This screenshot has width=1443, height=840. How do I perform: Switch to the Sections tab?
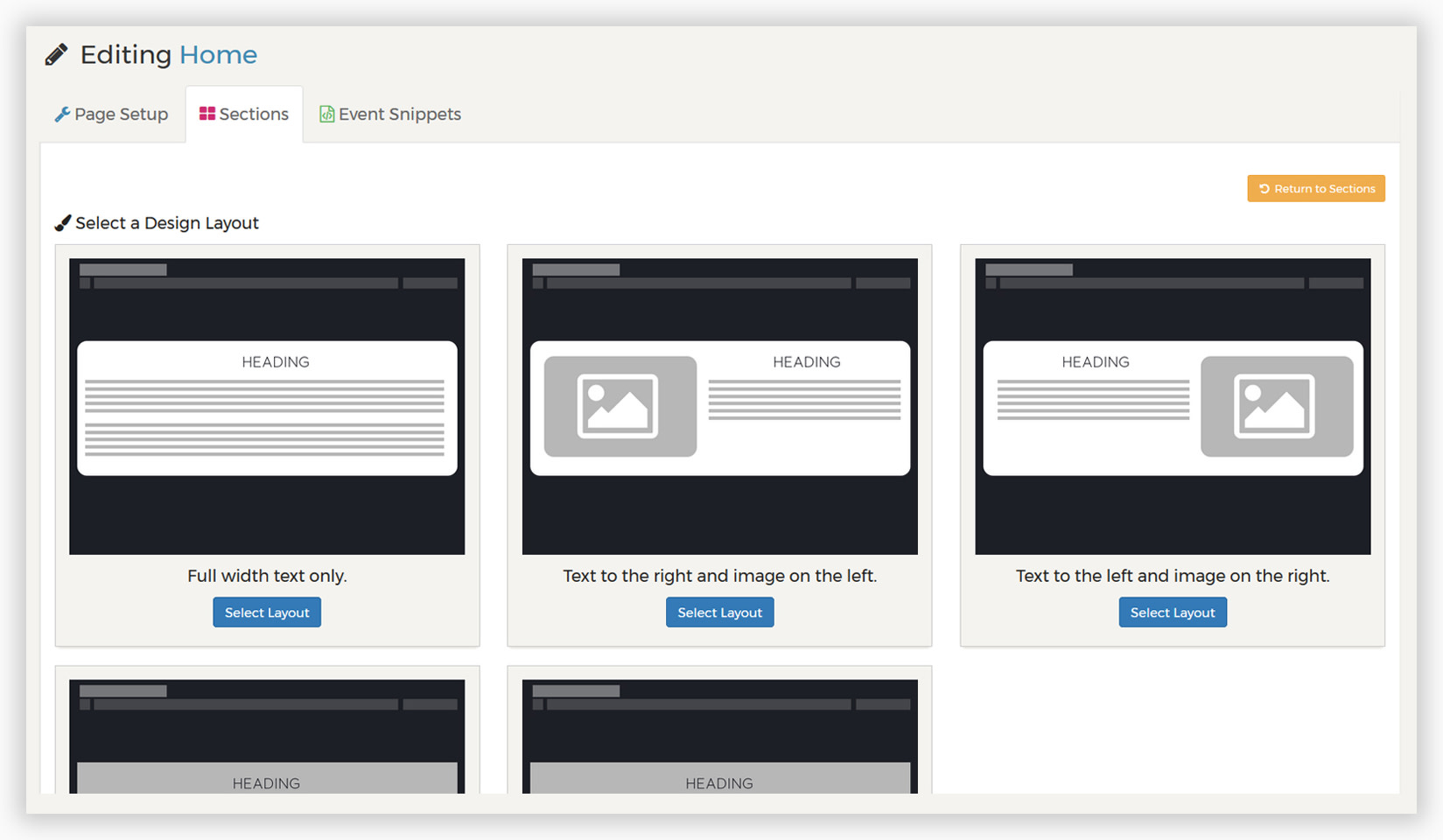pyautogui.click(x=244, y=115)
